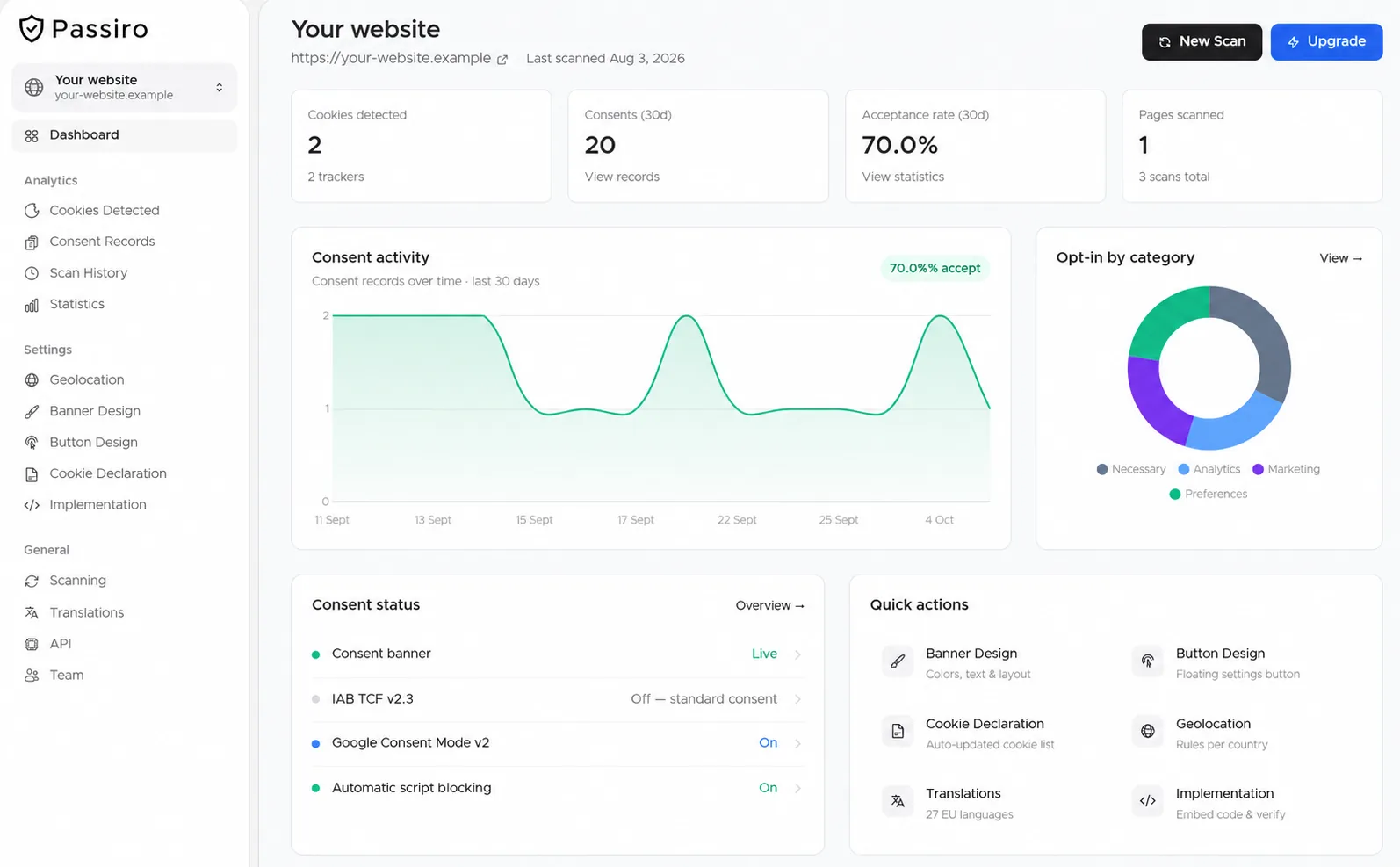Screen dimensions: 1400x867
Task: Open the Cookie Declaration settings label
Action: (108, 473)
